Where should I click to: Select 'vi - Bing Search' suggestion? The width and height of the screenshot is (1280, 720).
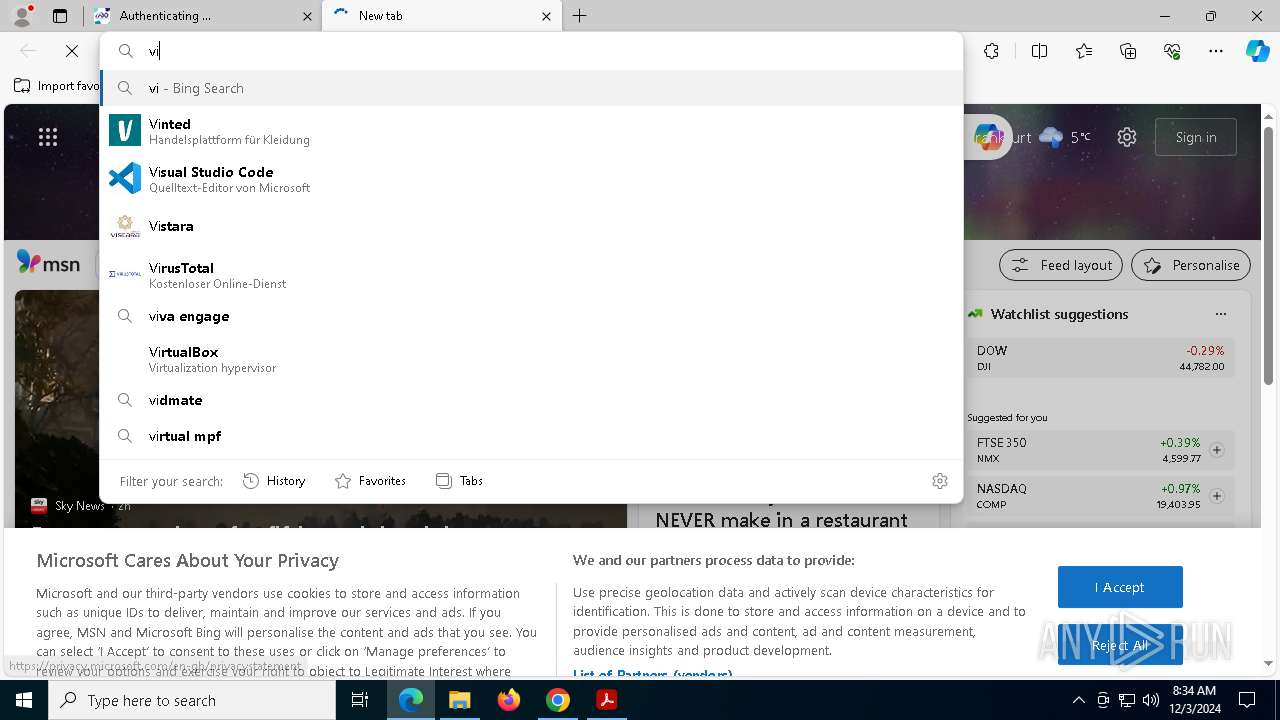click(531, 88)
